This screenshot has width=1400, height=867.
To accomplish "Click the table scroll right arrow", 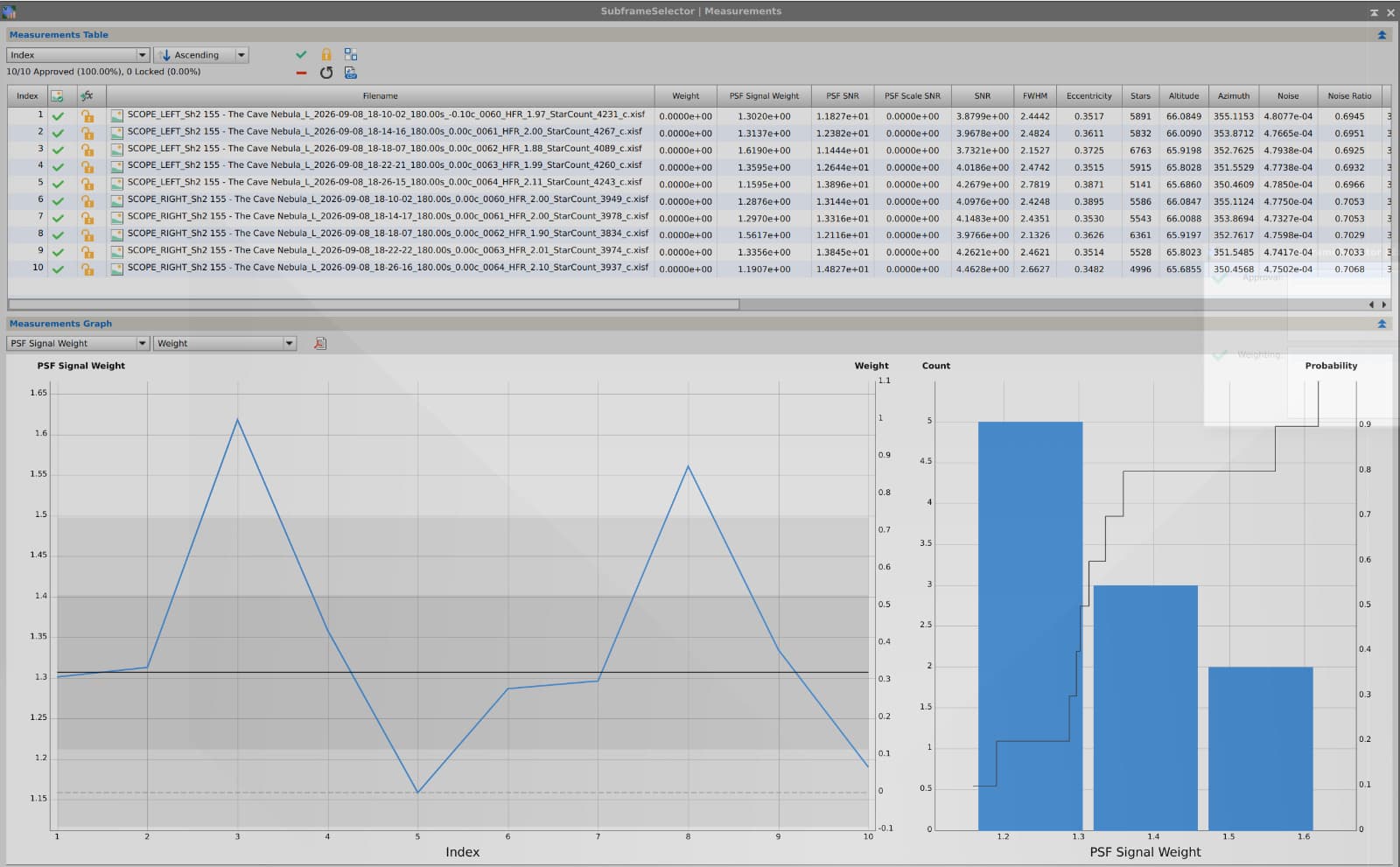I will (x=1384, y=304).
